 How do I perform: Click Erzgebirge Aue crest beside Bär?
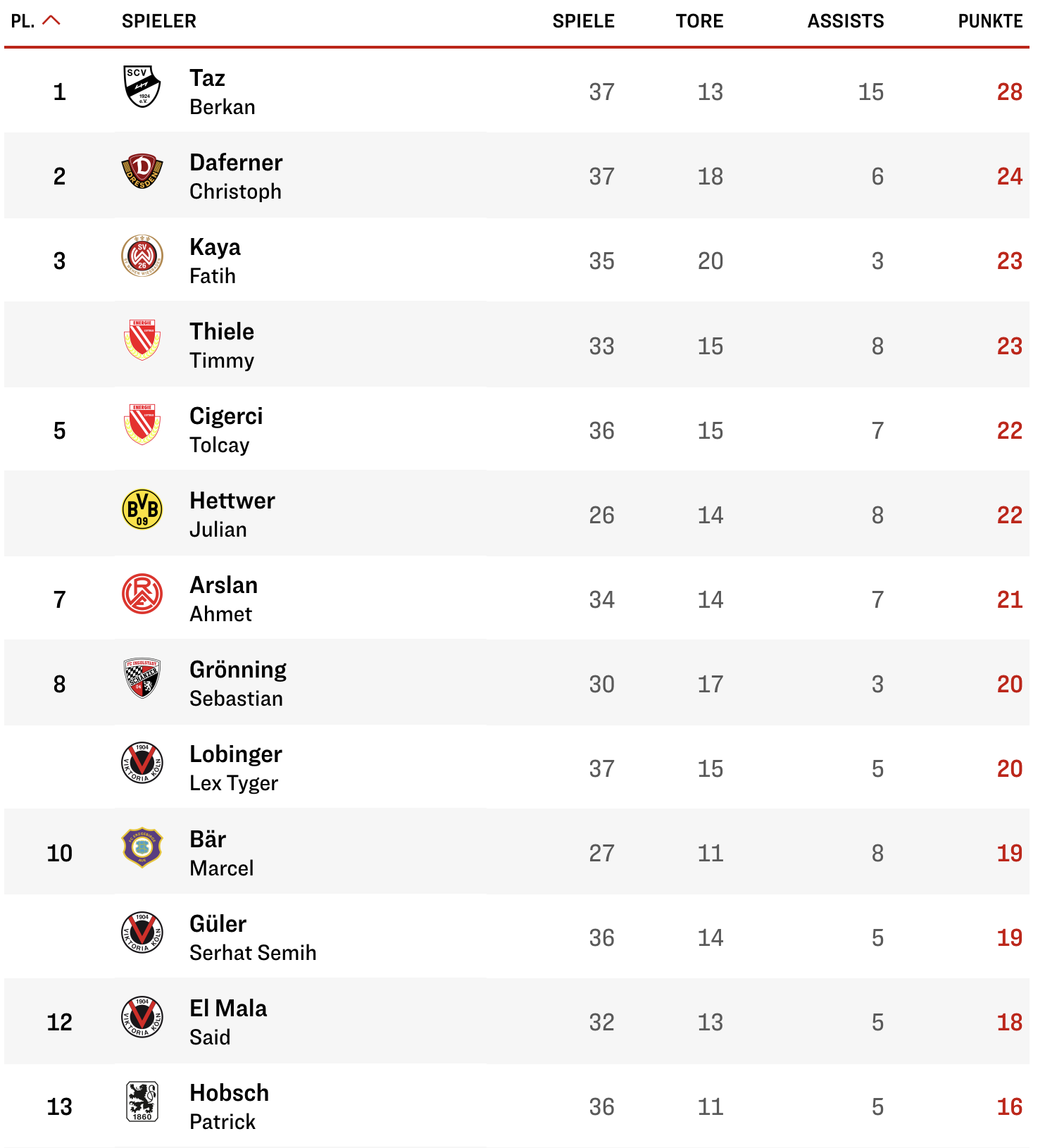click(142, 847)
